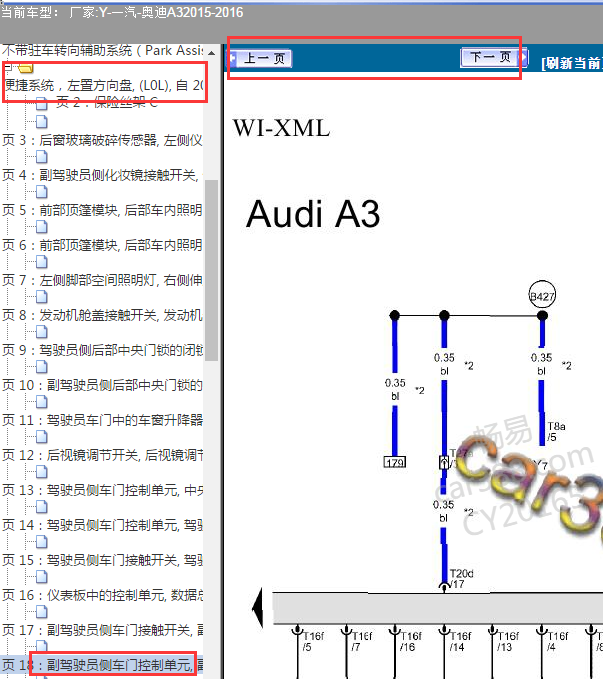Click document icon above 页 5

[42, 192]
